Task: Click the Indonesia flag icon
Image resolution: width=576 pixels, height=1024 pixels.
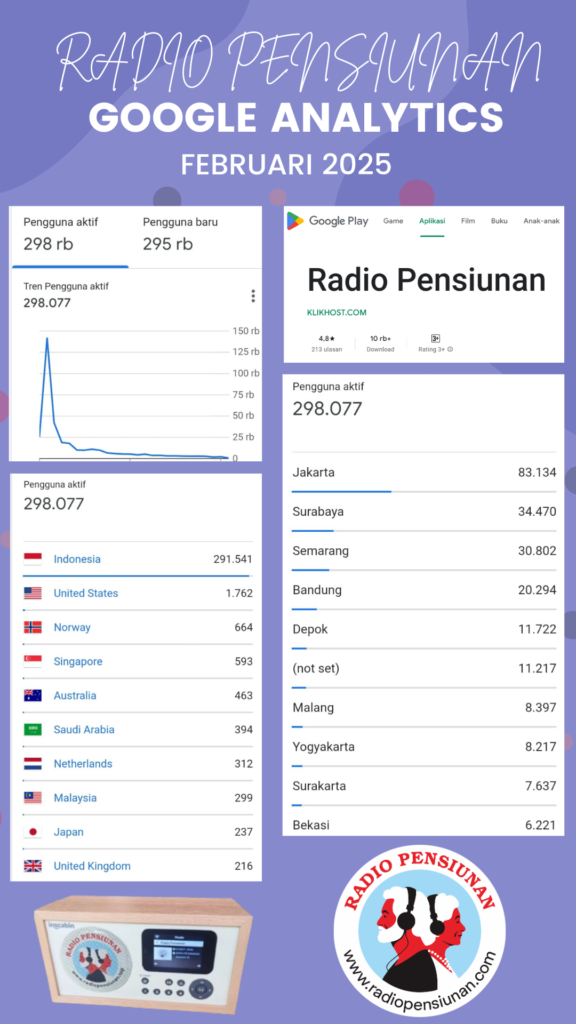Action: (33, 559)
